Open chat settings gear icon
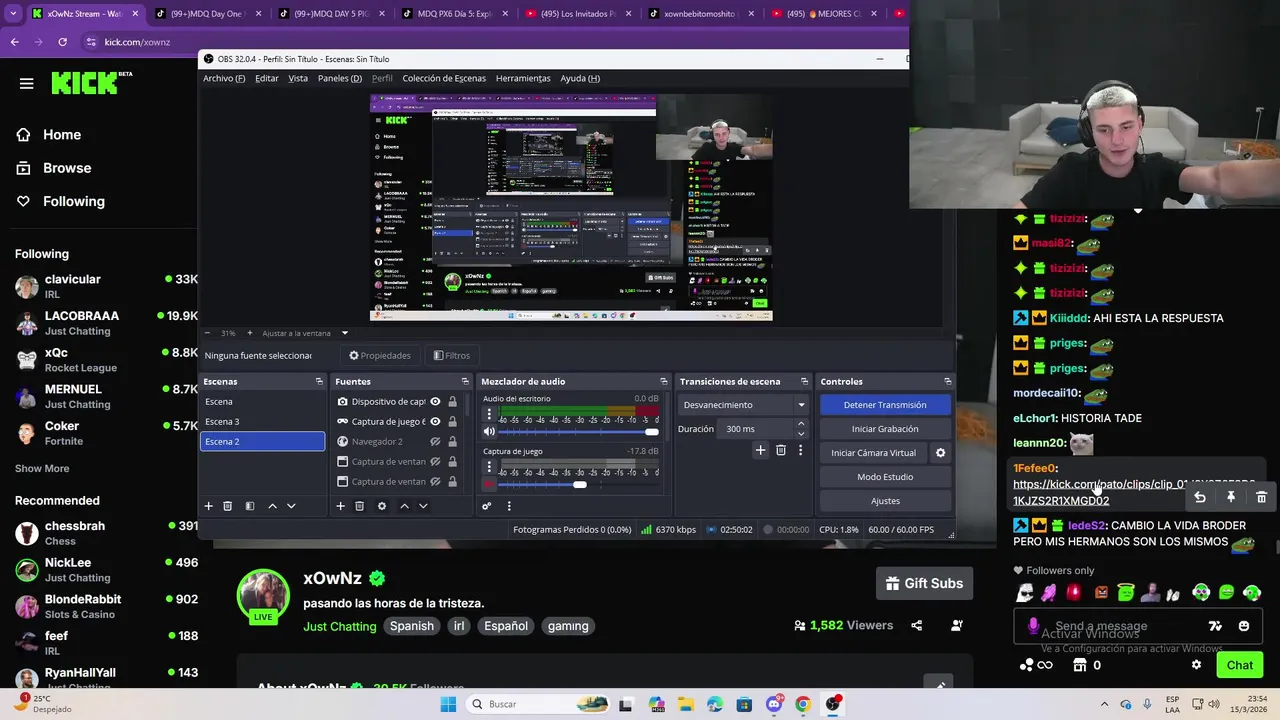This screenshot has width=1280, height=720. coord(1196,665)
